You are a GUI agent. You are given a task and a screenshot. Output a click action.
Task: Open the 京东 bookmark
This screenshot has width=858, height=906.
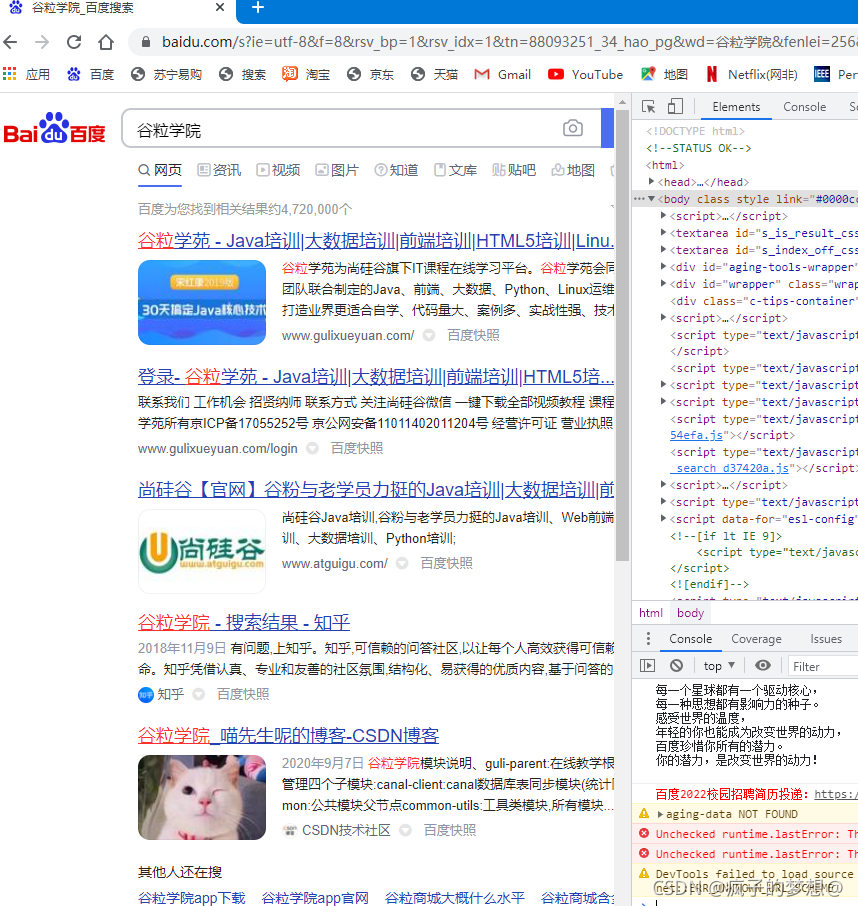click(x=371, y=75)
